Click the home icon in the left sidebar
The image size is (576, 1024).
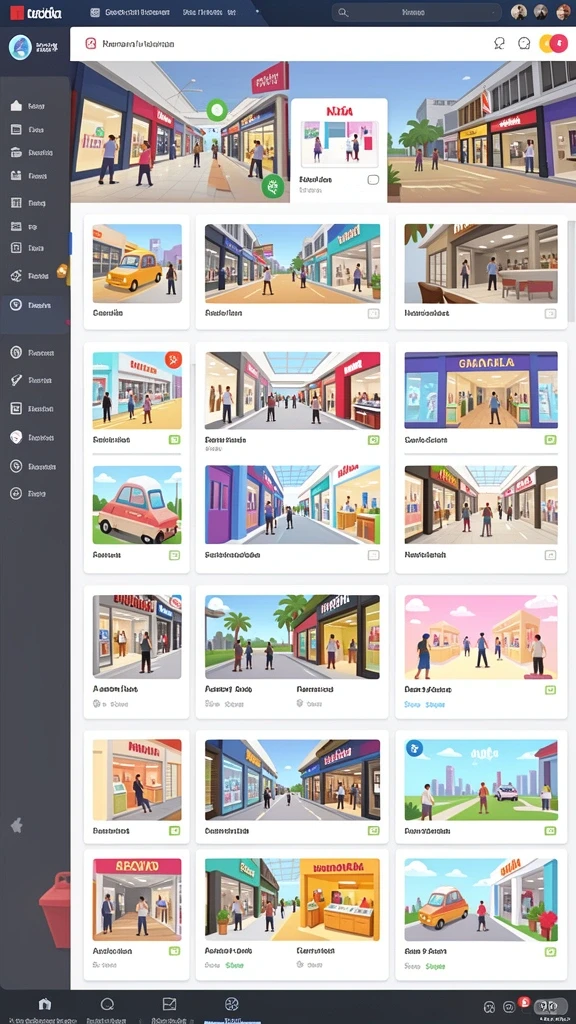(x=16, y=106)
